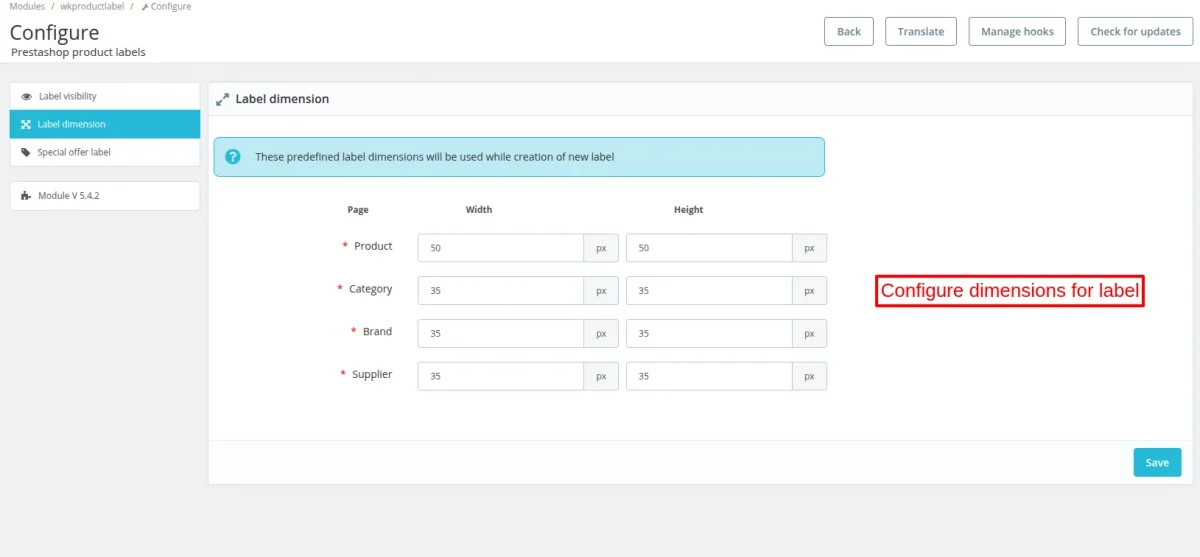
Task: Select the Label dimension tab
Action: tap(105, 124)
